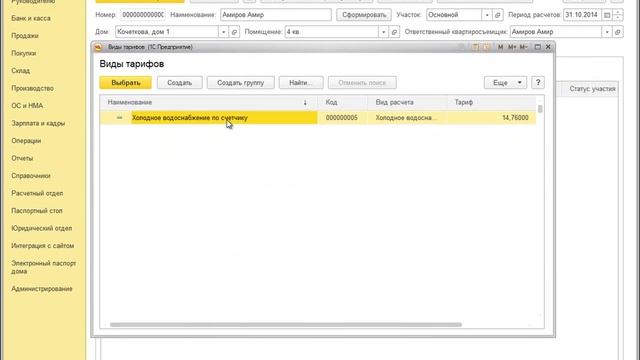Open Производство section in sidebar

[x=33, y=89]
